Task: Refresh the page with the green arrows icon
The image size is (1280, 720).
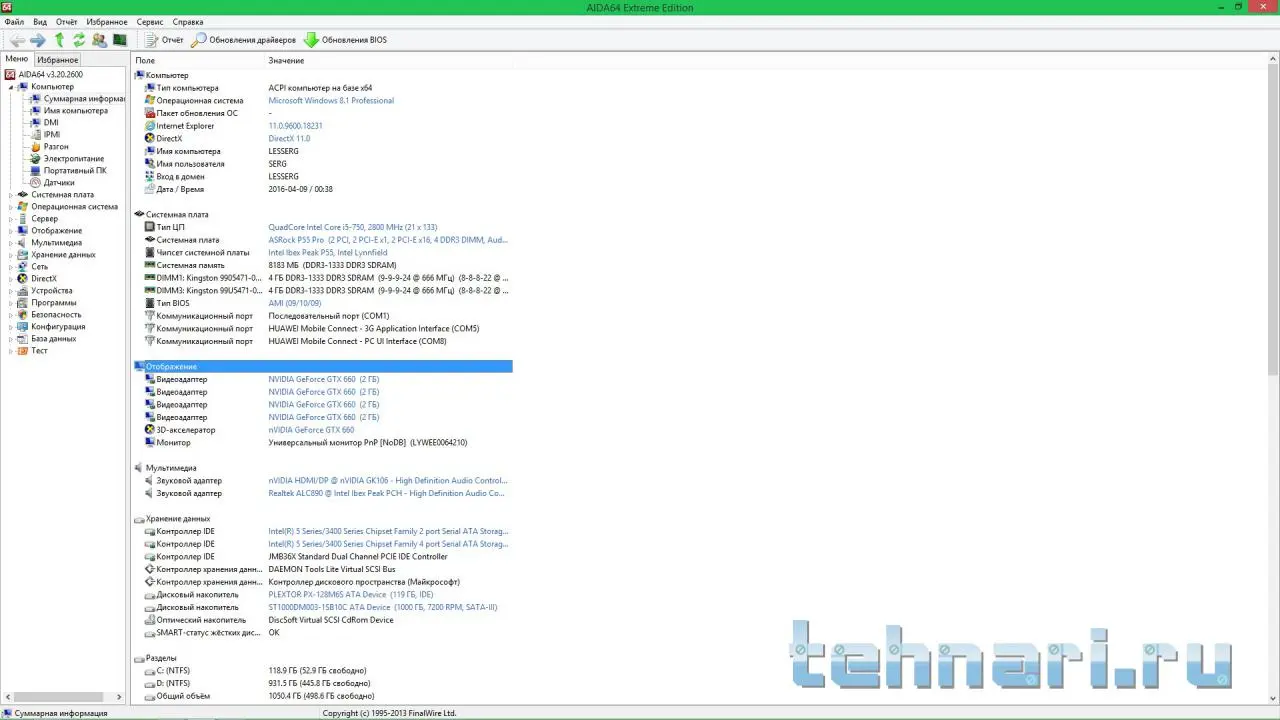Action: pos(79,40)
